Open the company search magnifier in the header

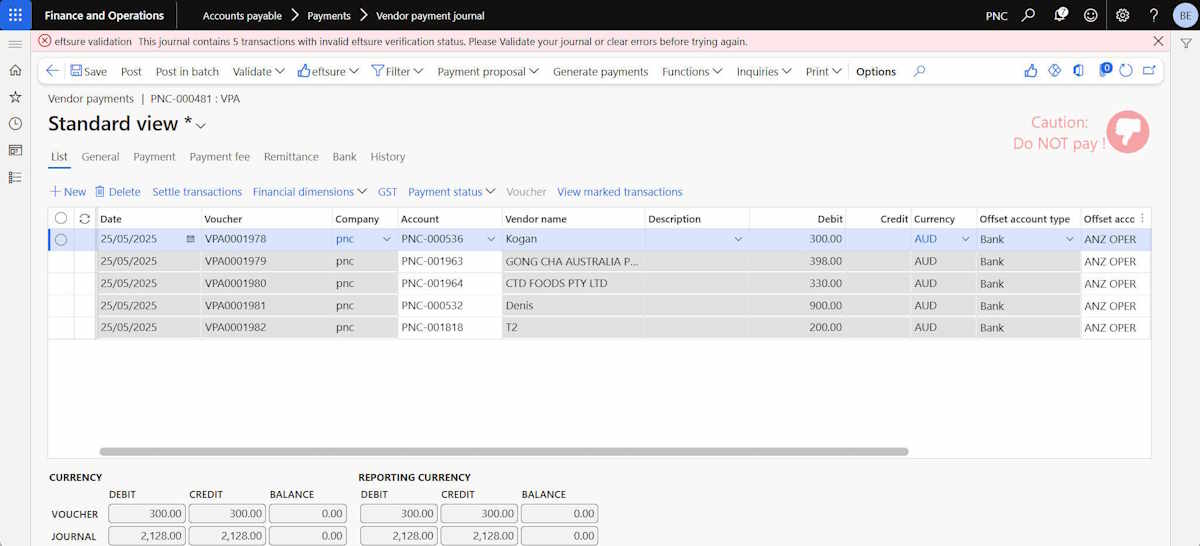pos(1029,16)
